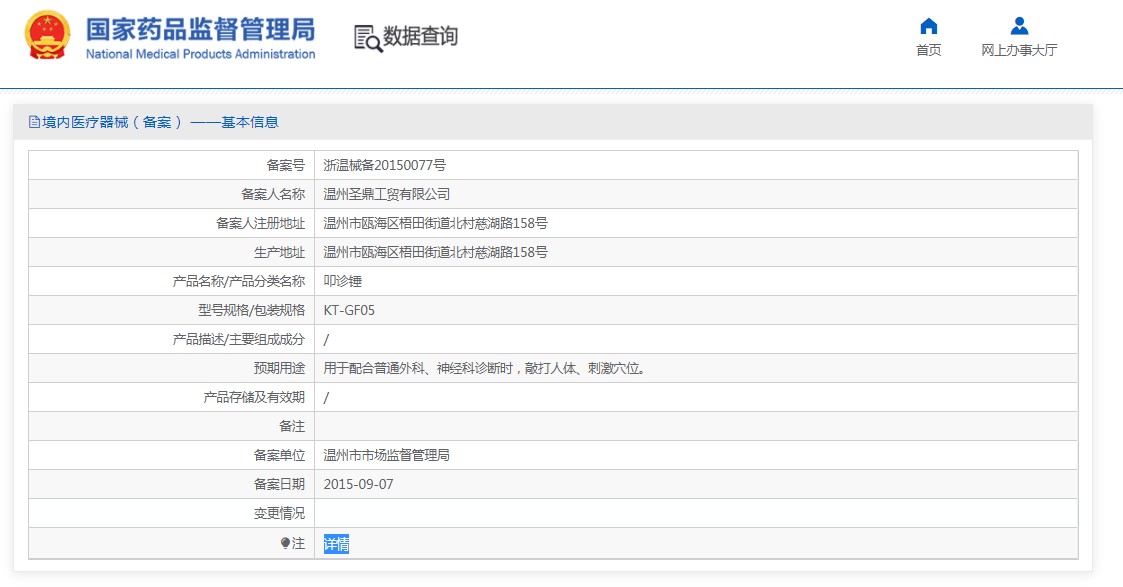This screenshot has height=587, width=1123.
Task: Click the 备案号 field label
Action: [x=286, y=165]
